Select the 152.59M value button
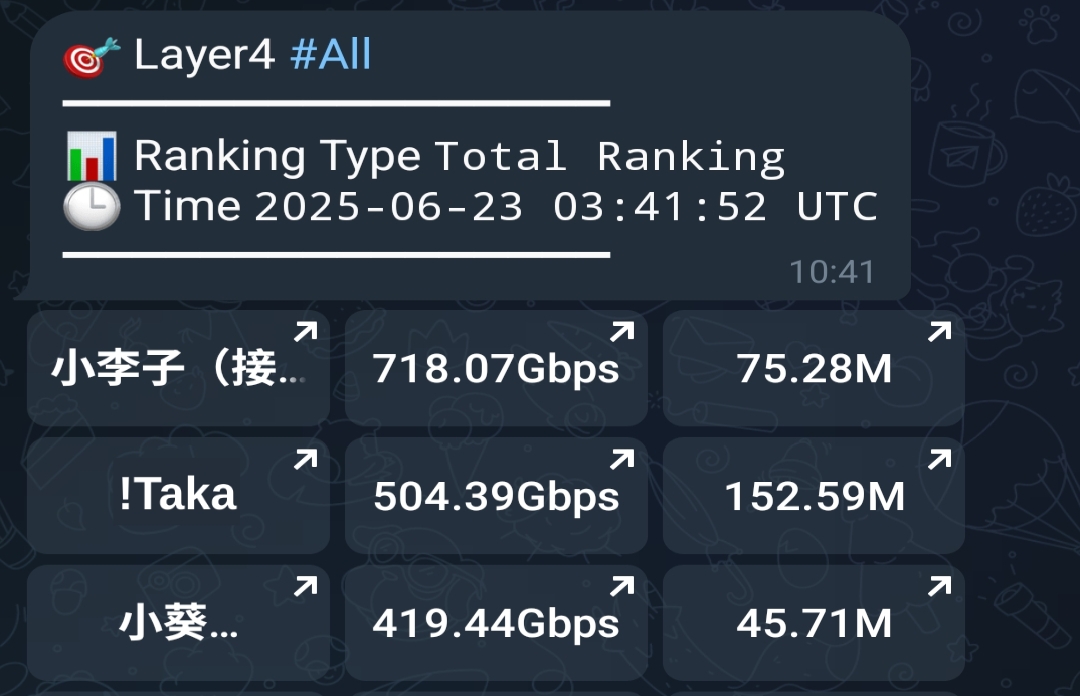 coord(813,495)
